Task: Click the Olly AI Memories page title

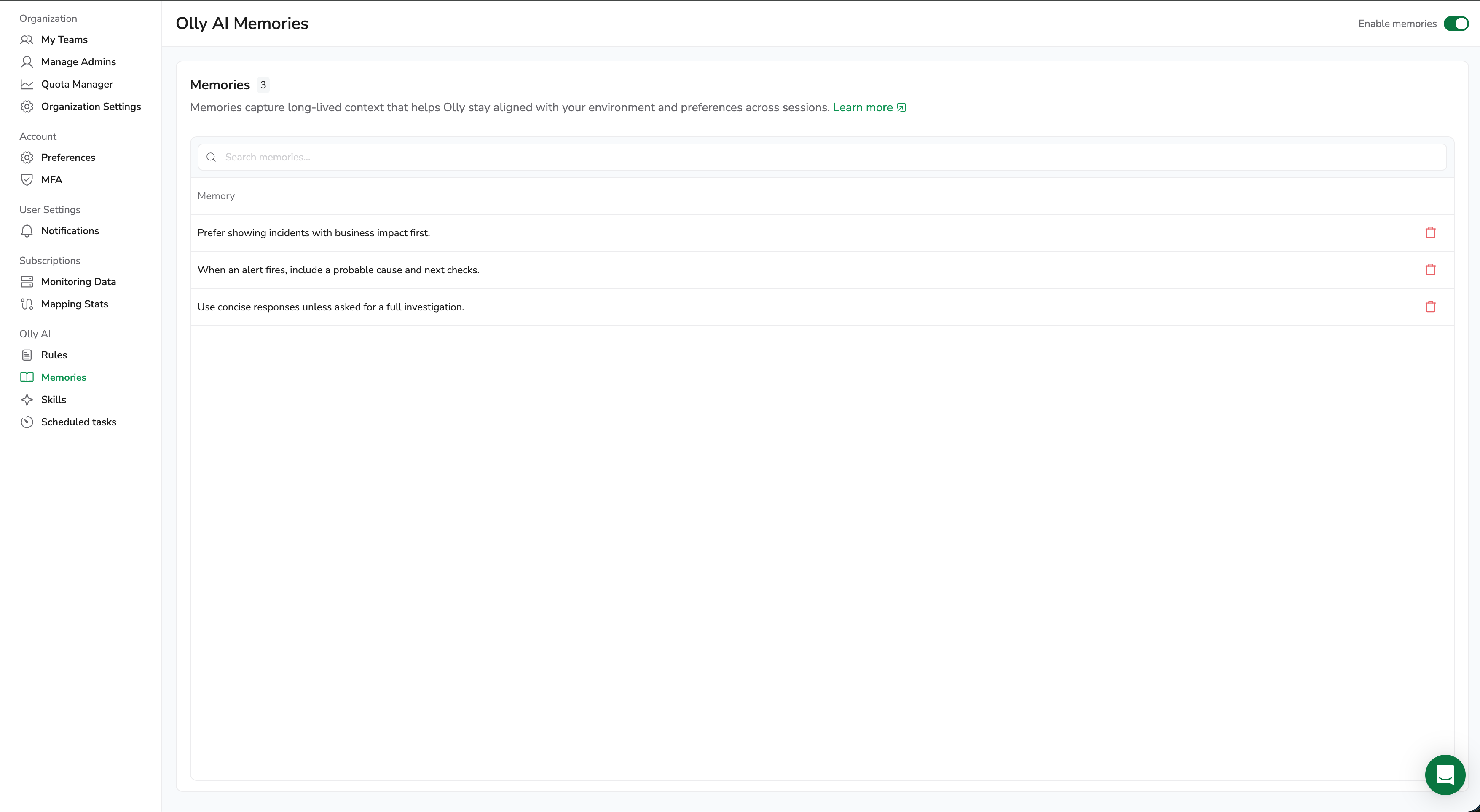Action: 242,24
